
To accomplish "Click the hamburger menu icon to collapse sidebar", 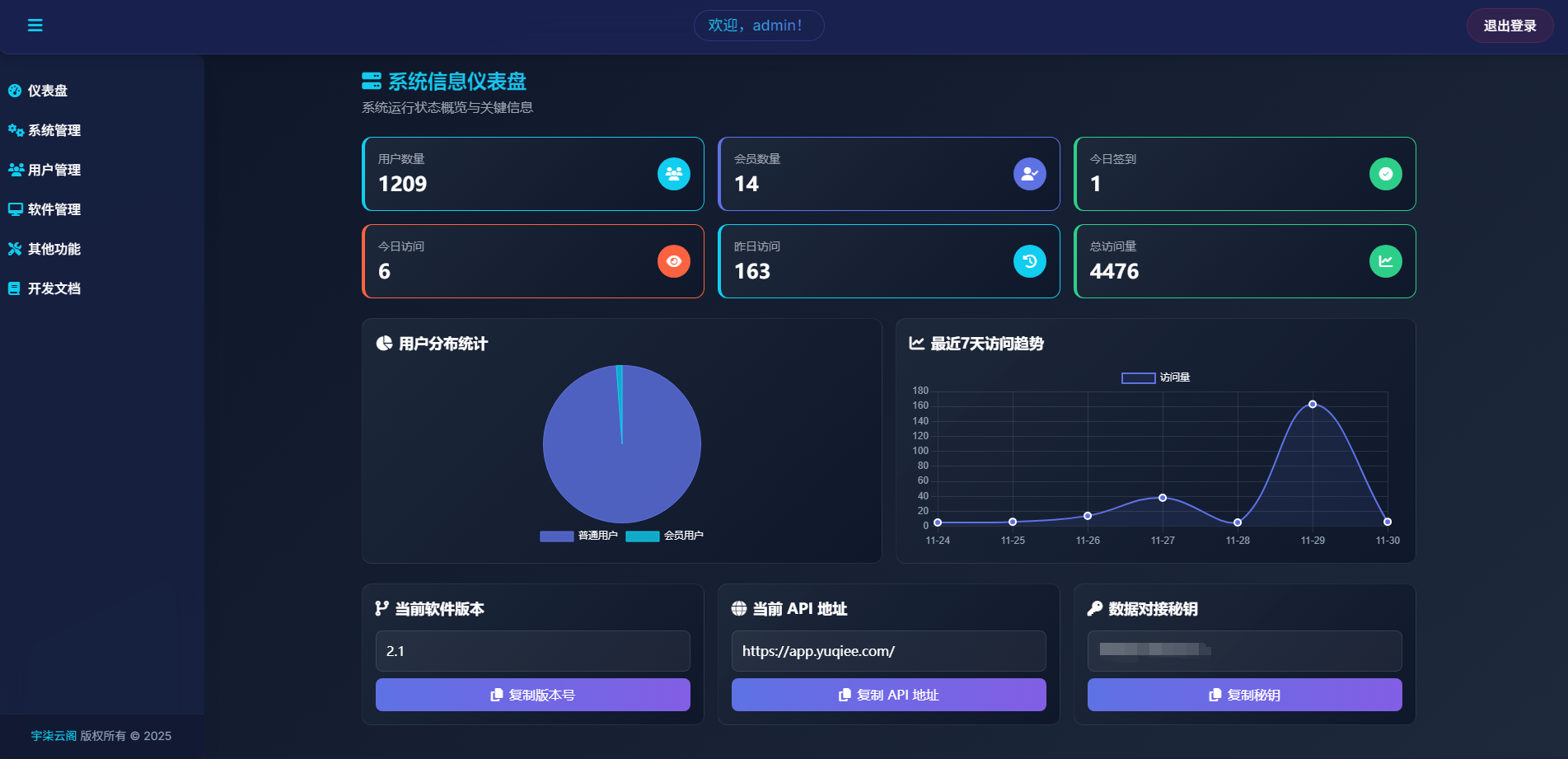I will (x=35, y=26).
